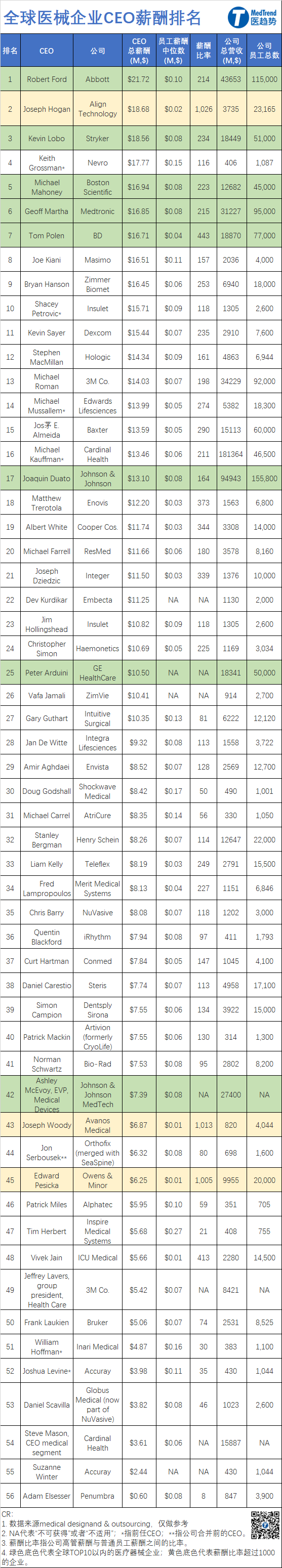The width and height of the screenshot is (282, 1568).
Task: Select the yellow Joseph Woody row name
Action: [46, 1125]
